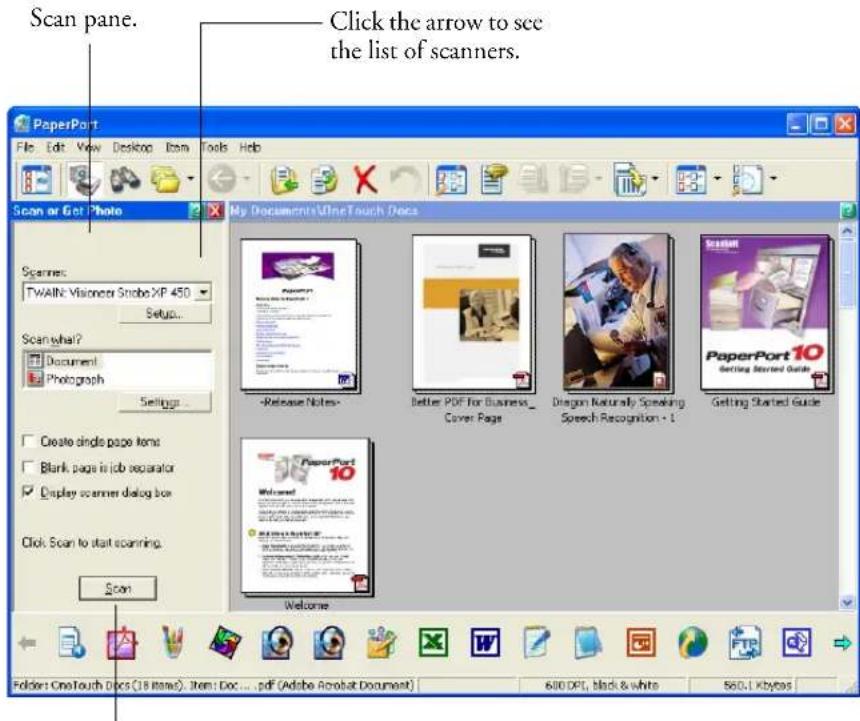Click the Excel icon in Send To bar
The height and width of the screenshot is (721, 860).
coord(433,642)
